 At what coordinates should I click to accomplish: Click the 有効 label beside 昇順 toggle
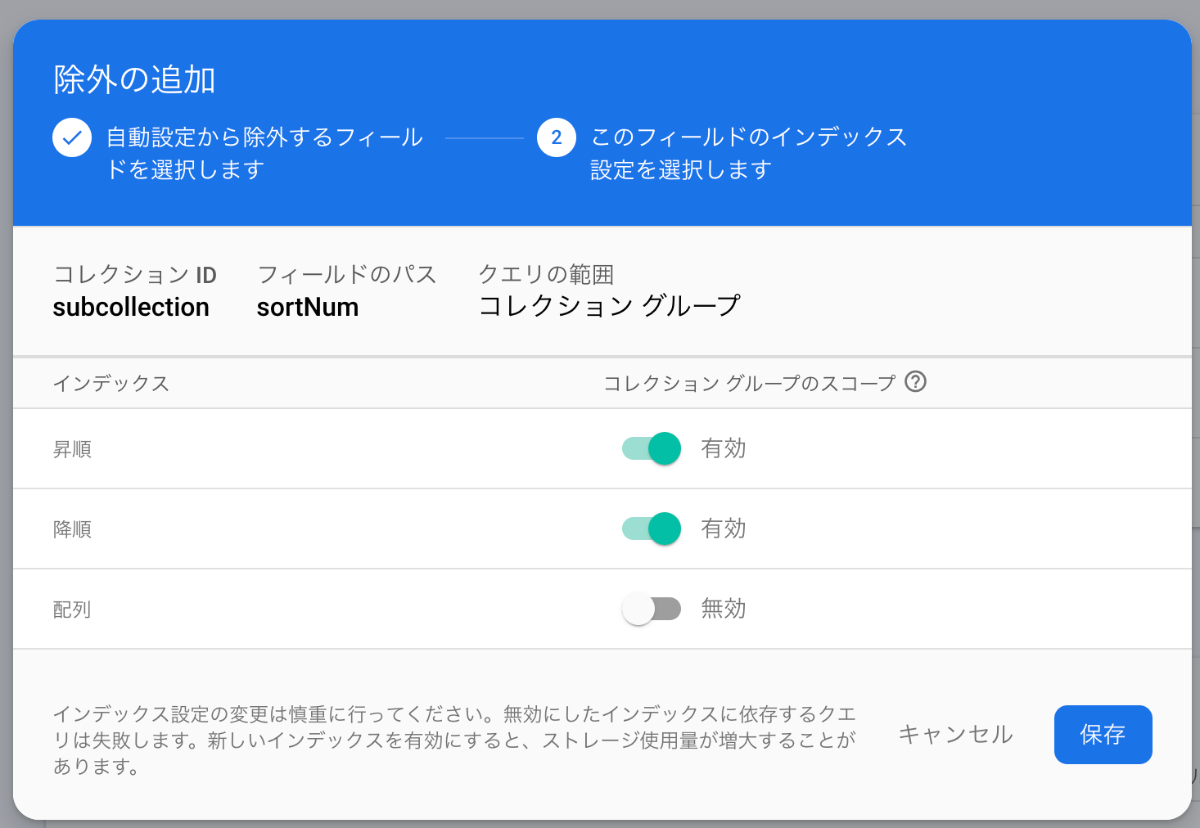(x=723, y=448)
